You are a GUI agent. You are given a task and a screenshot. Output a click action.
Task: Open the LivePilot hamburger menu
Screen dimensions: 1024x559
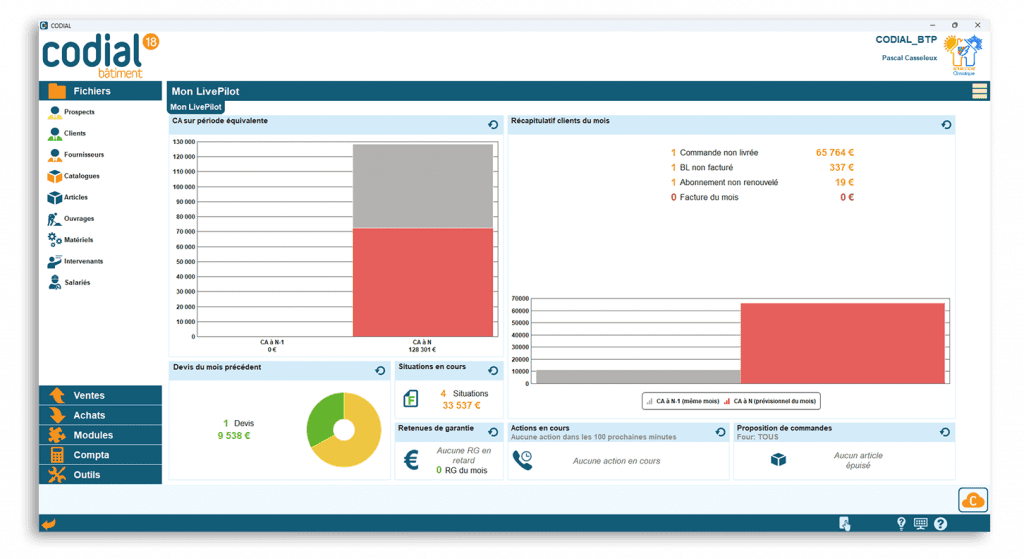980,91
